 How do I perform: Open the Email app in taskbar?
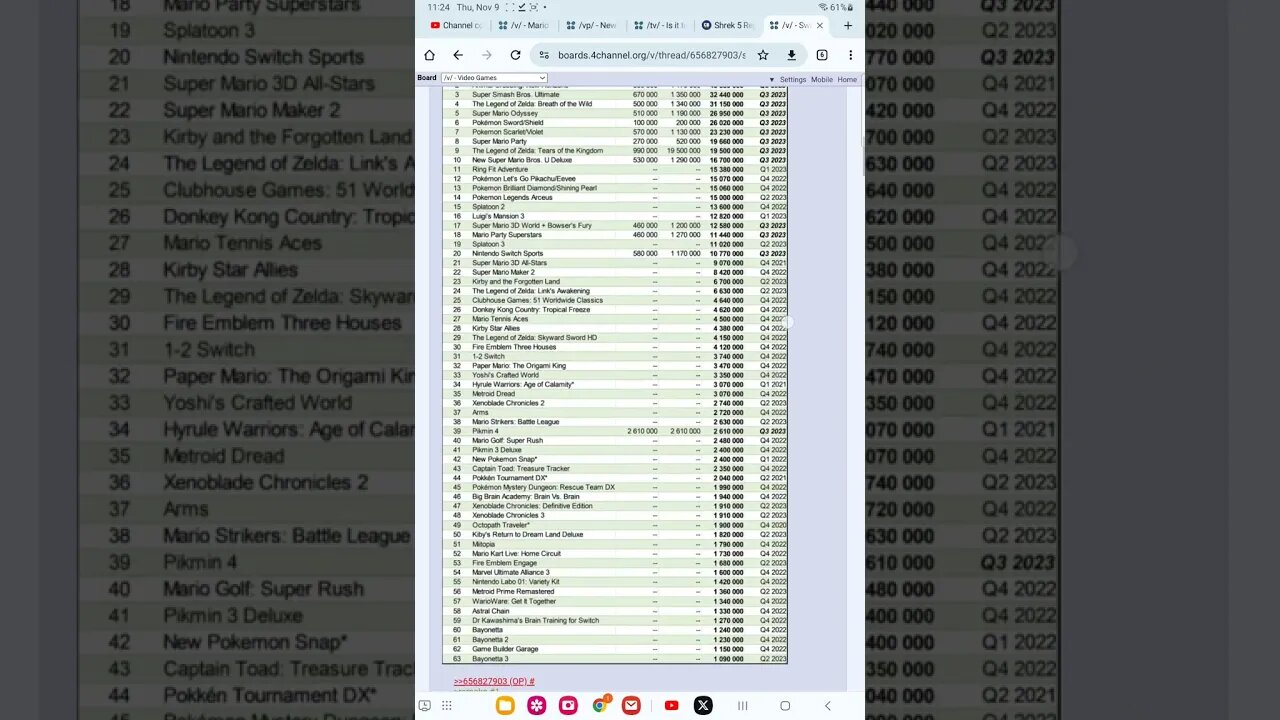(x=631, y=705)
